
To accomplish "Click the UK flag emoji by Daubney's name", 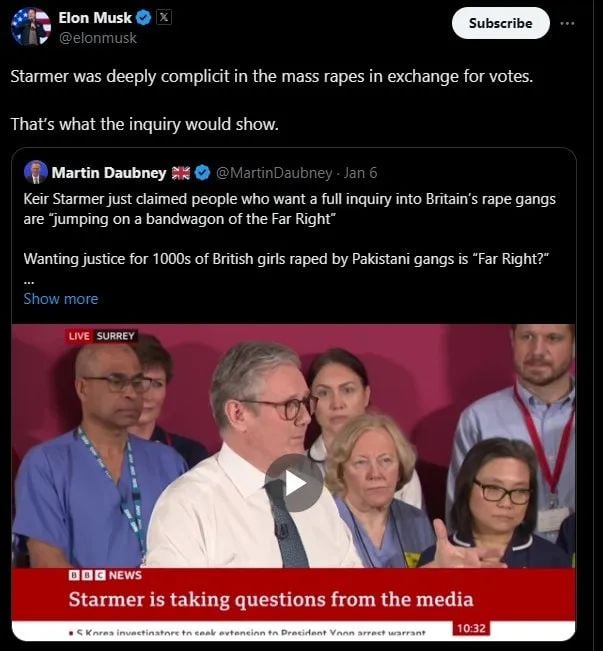I will pyautogui.click(x=181, y=173).
